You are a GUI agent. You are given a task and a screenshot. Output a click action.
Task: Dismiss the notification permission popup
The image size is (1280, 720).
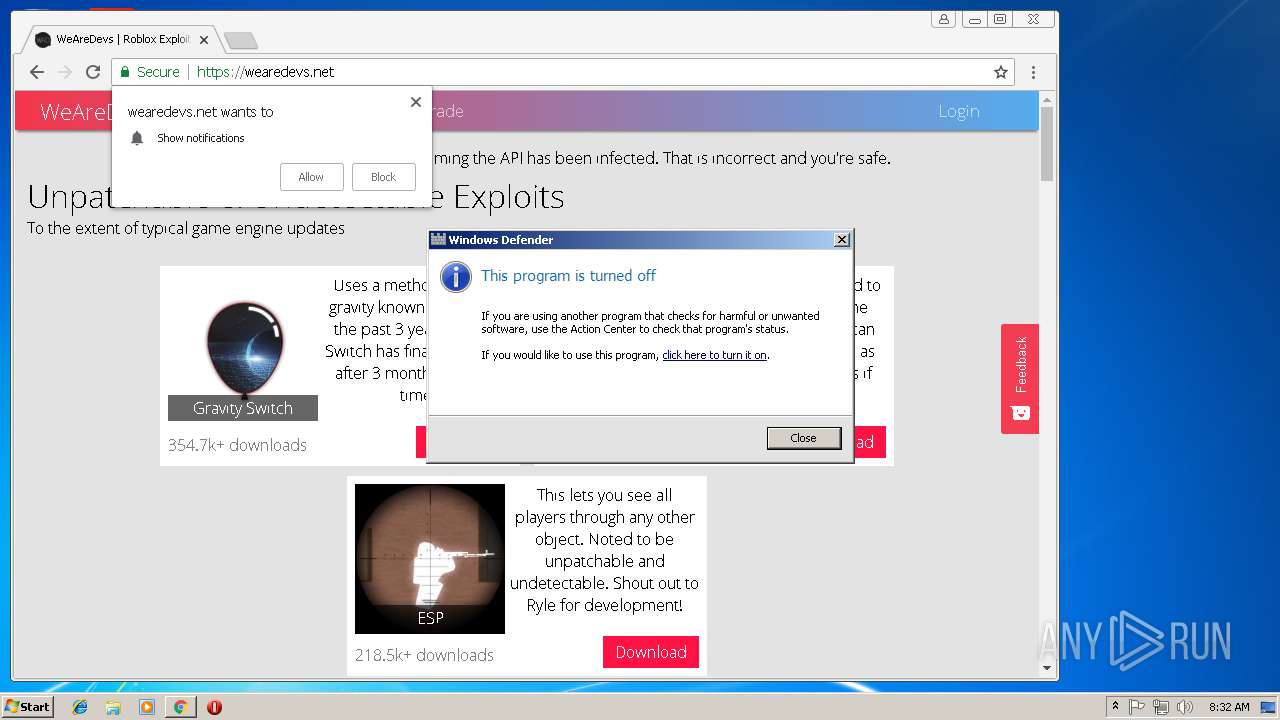click(x=416, y=102)
